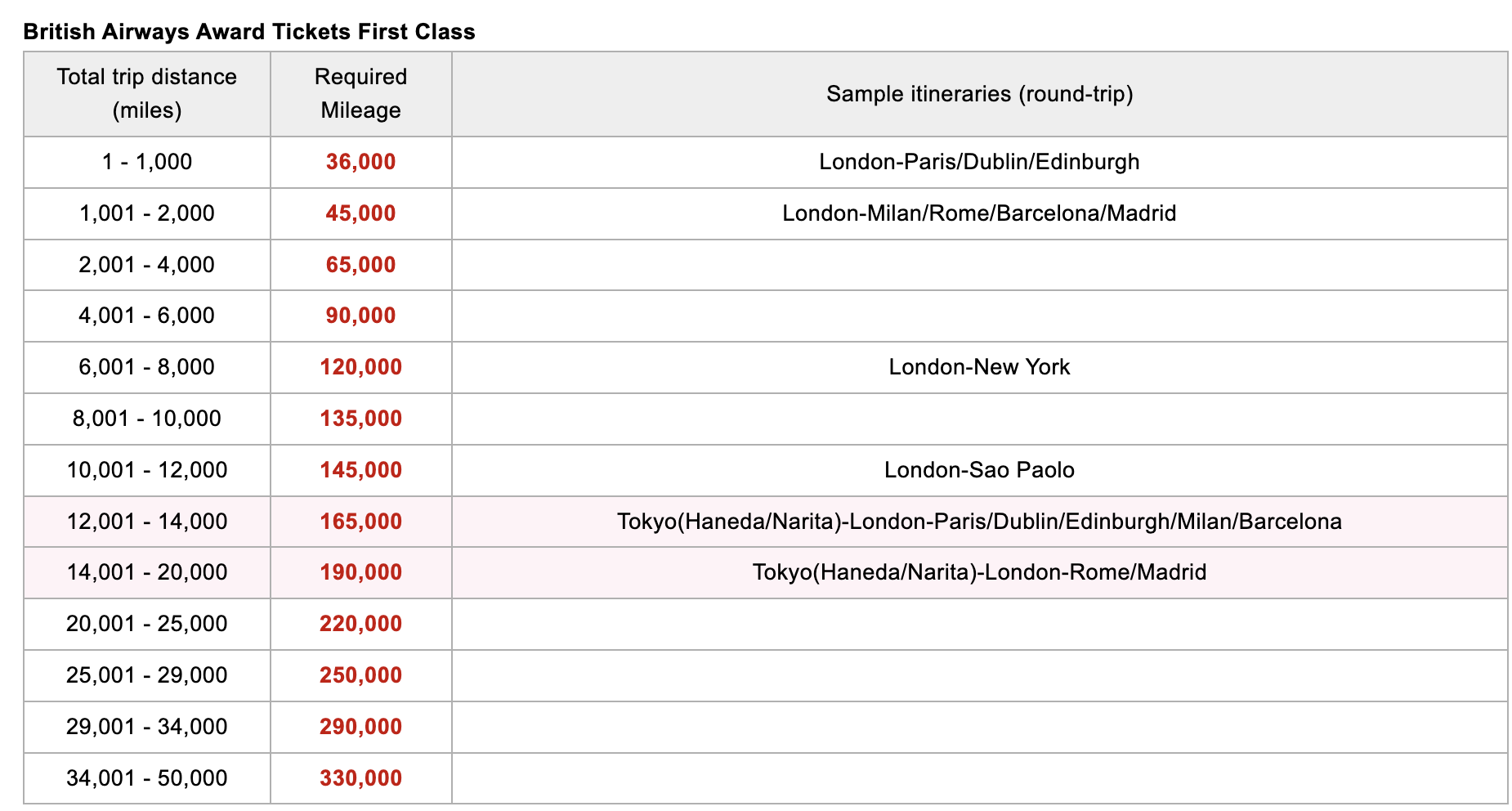This screenshot has height=811, width=1512.
Task: Click the 330,000 mileage value
Action: (x=361, y=778)
